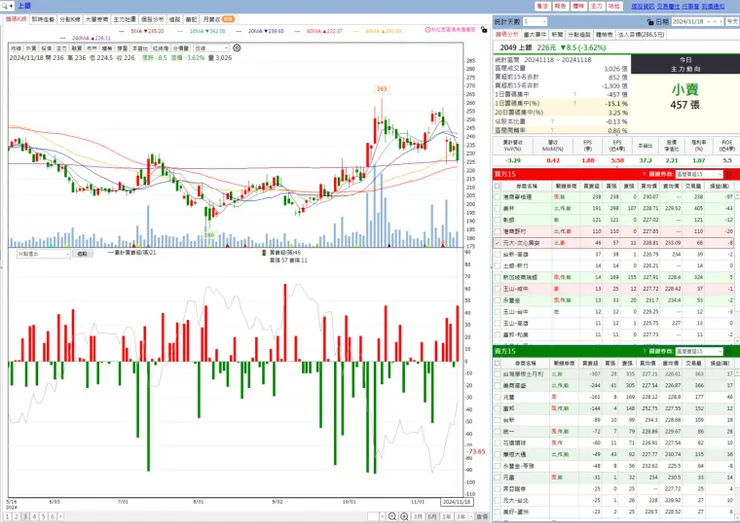
Task: Click the red 主力 button at top
Action: point(596,6)
